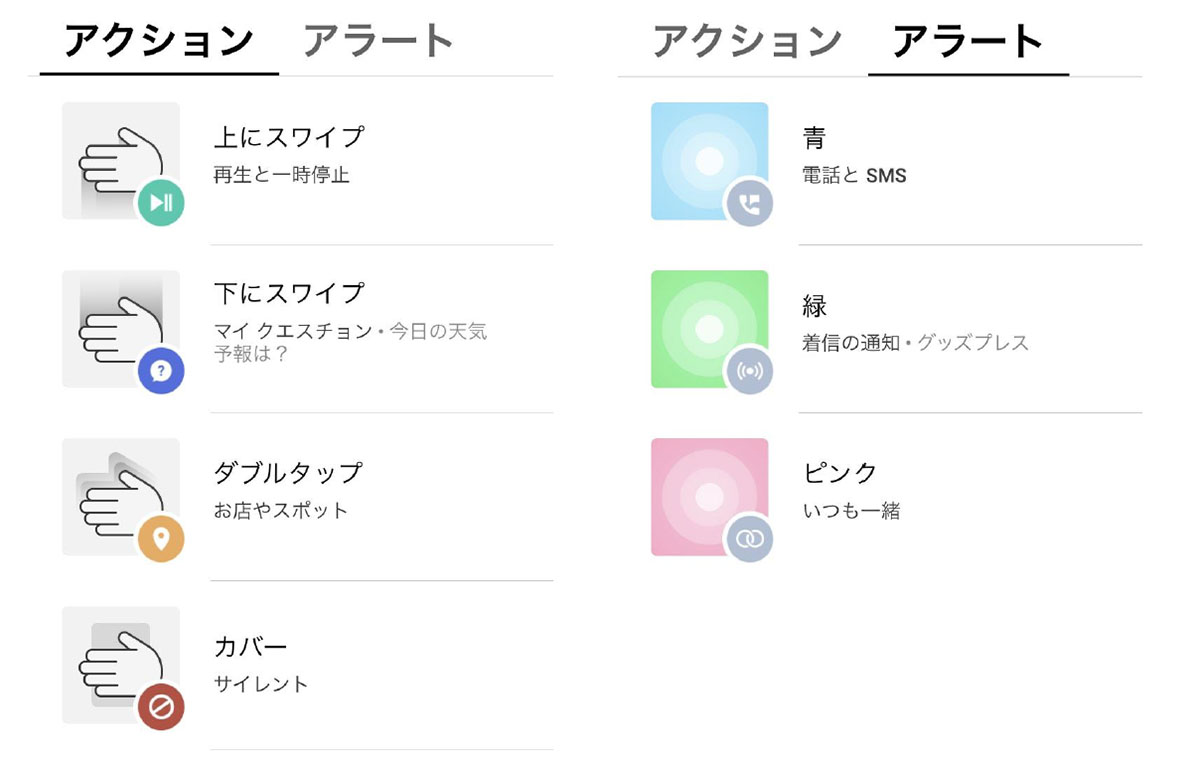
Task: Select the pink ピンク alert color swatch
Action: tap(709, 496)
